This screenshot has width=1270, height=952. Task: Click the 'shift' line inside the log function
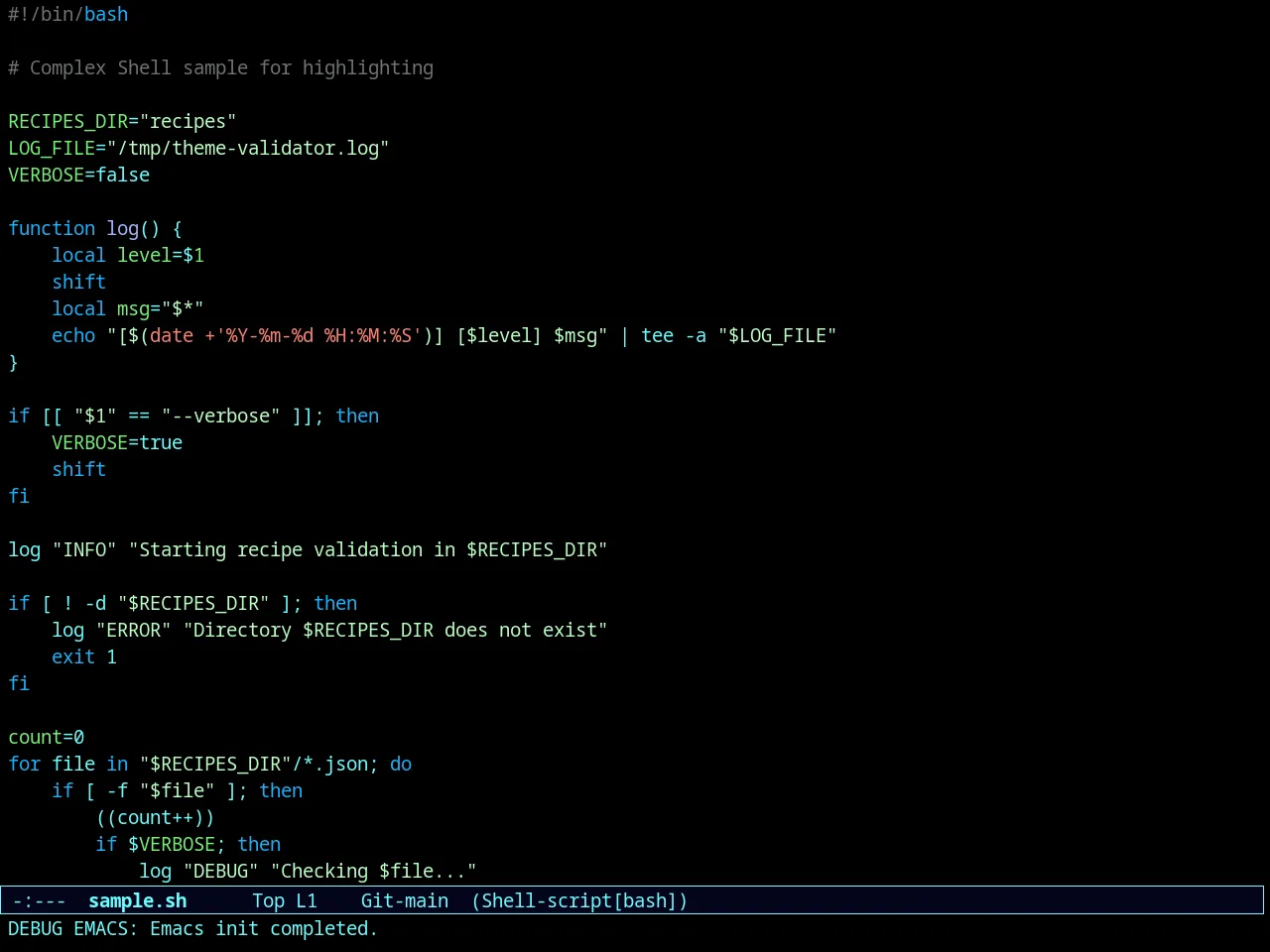pos(78,282)
